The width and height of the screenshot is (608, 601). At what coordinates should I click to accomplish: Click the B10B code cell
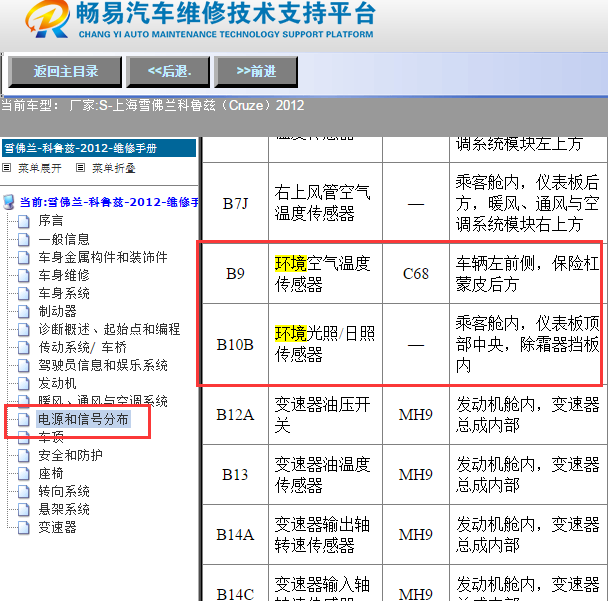235,345
